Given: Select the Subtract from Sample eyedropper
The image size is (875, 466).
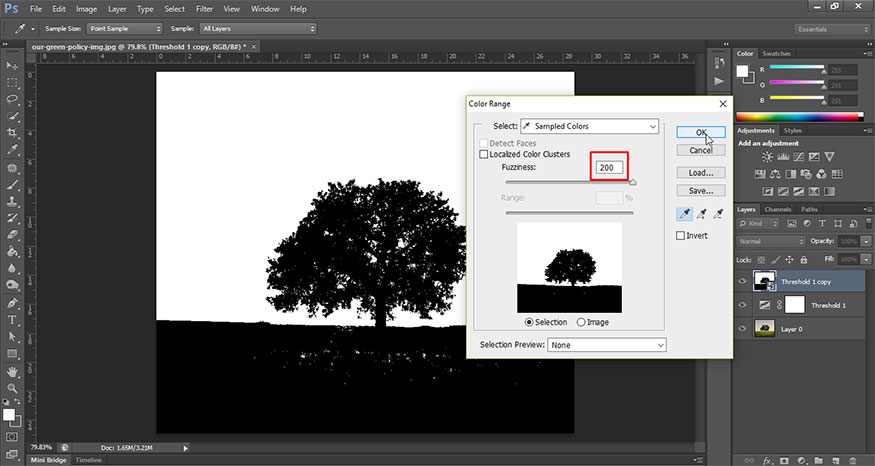Looking at the screenshot, I should pos(718,213).
